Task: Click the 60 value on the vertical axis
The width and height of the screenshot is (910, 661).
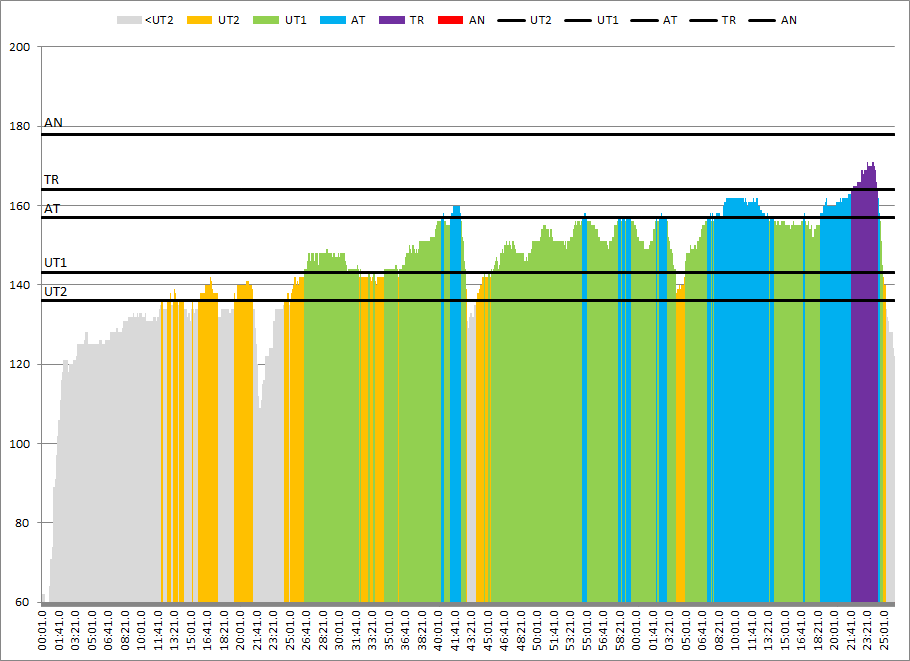Action: (x=23, y=602)
